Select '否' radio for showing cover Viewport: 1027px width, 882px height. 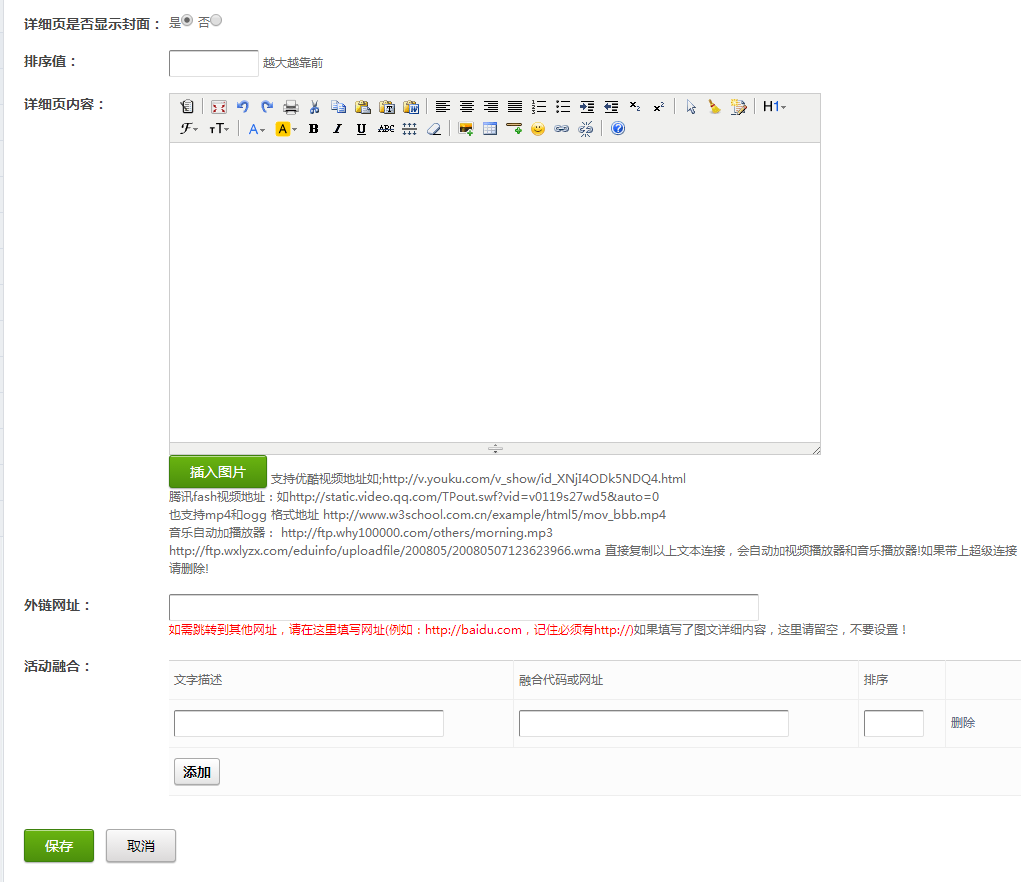[216, 20]
